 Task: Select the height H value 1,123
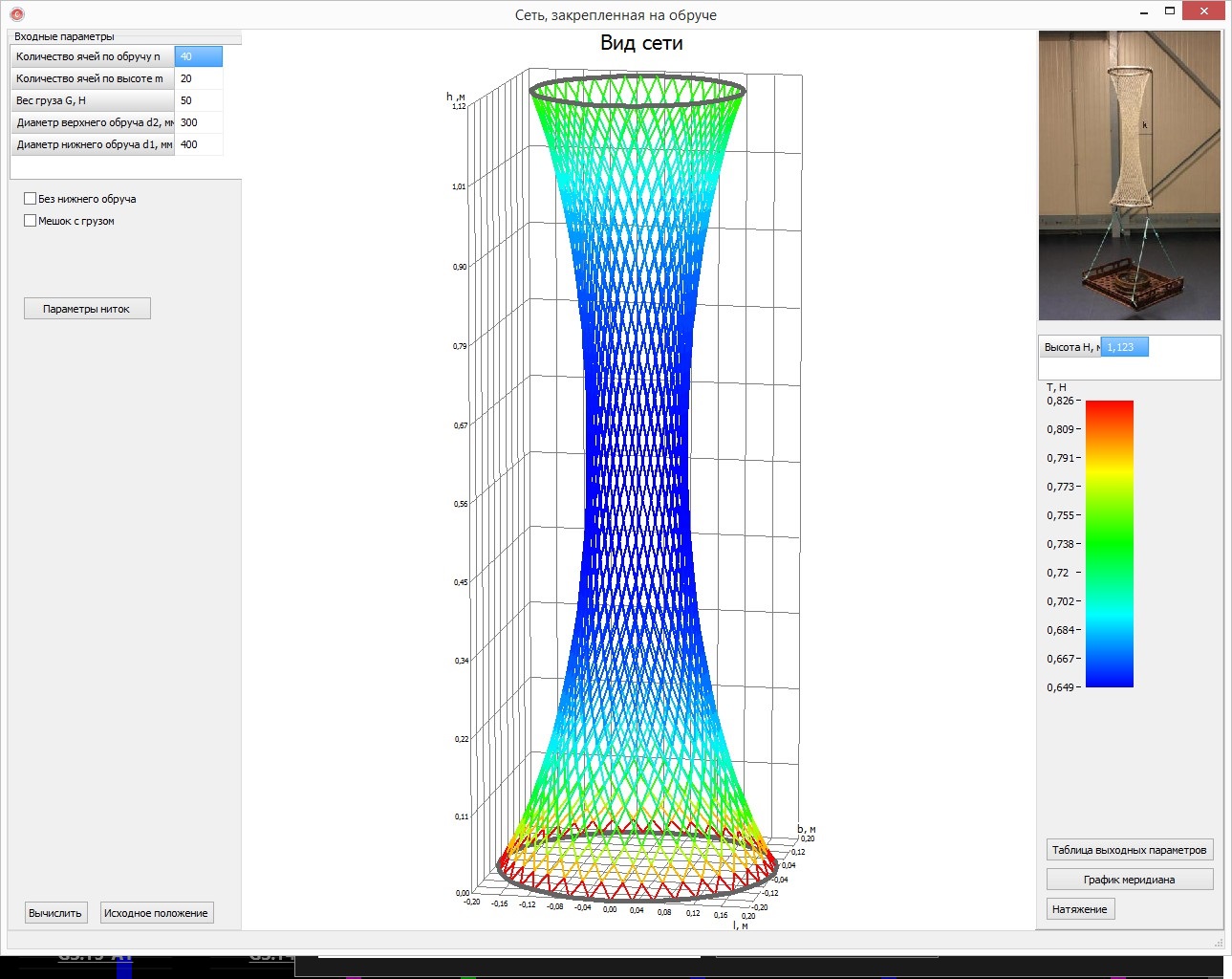(1125, 347)
